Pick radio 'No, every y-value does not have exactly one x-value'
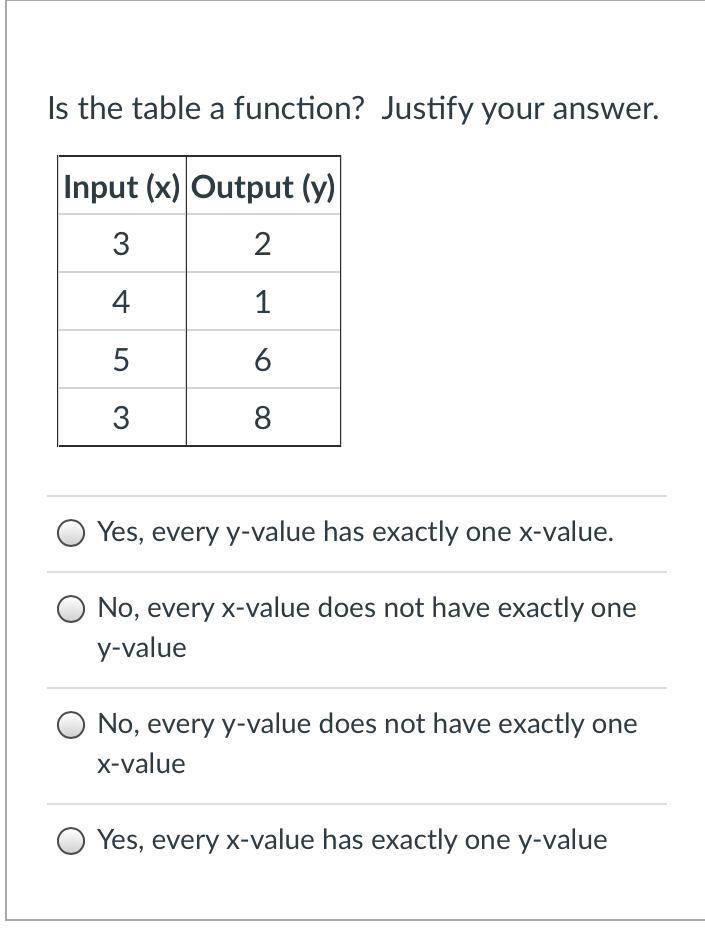705x933 pixels. point(70,724)
